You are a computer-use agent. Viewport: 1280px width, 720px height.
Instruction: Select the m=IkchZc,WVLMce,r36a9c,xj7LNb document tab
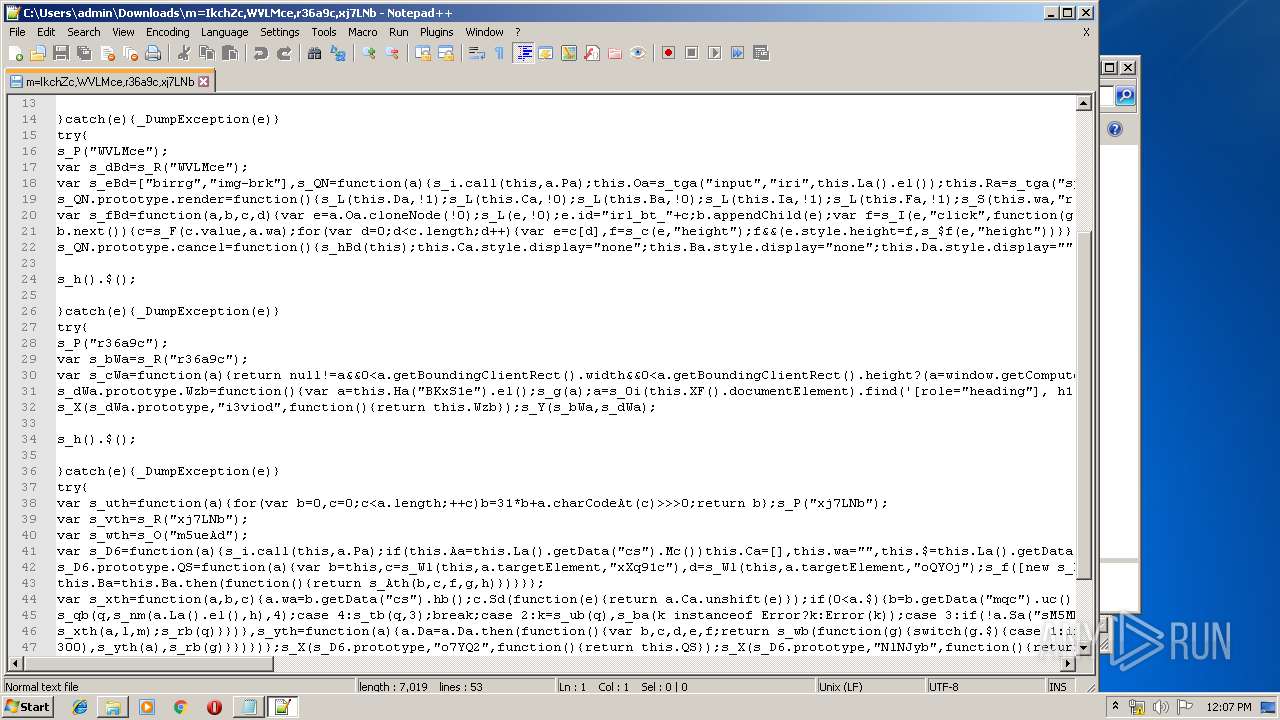coord(110,82)
